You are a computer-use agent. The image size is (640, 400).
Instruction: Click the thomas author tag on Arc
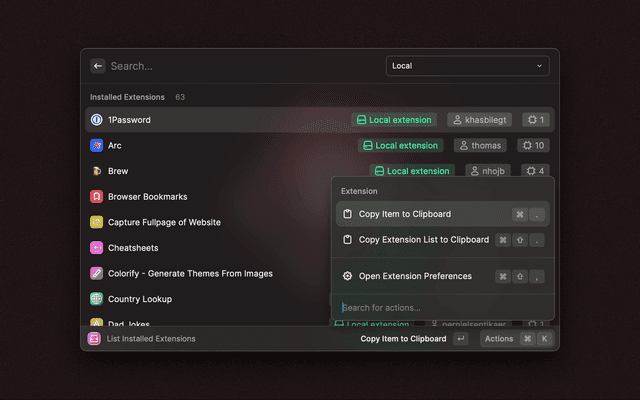[x=480, y=146]
